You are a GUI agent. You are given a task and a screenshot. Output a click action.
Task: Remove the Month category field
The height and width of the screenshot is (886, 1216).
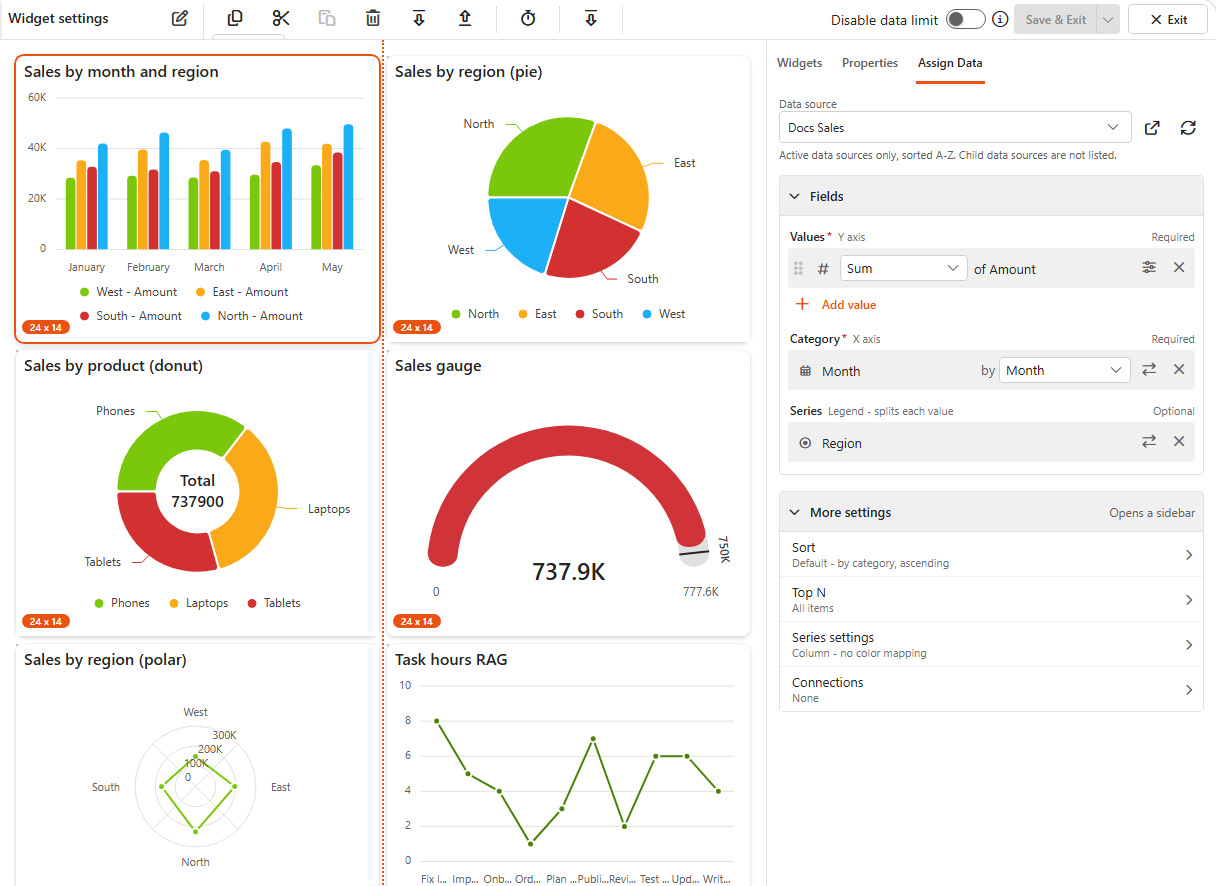(1179, 370)
